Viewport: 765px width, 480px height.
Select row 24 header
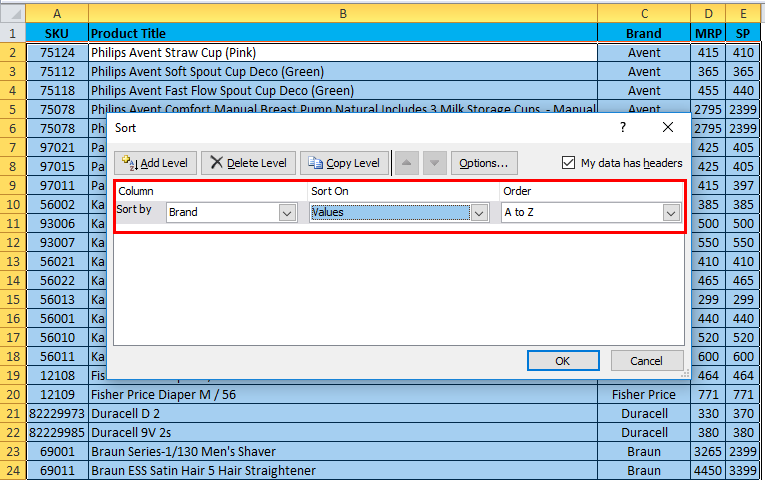click(13, 471)
